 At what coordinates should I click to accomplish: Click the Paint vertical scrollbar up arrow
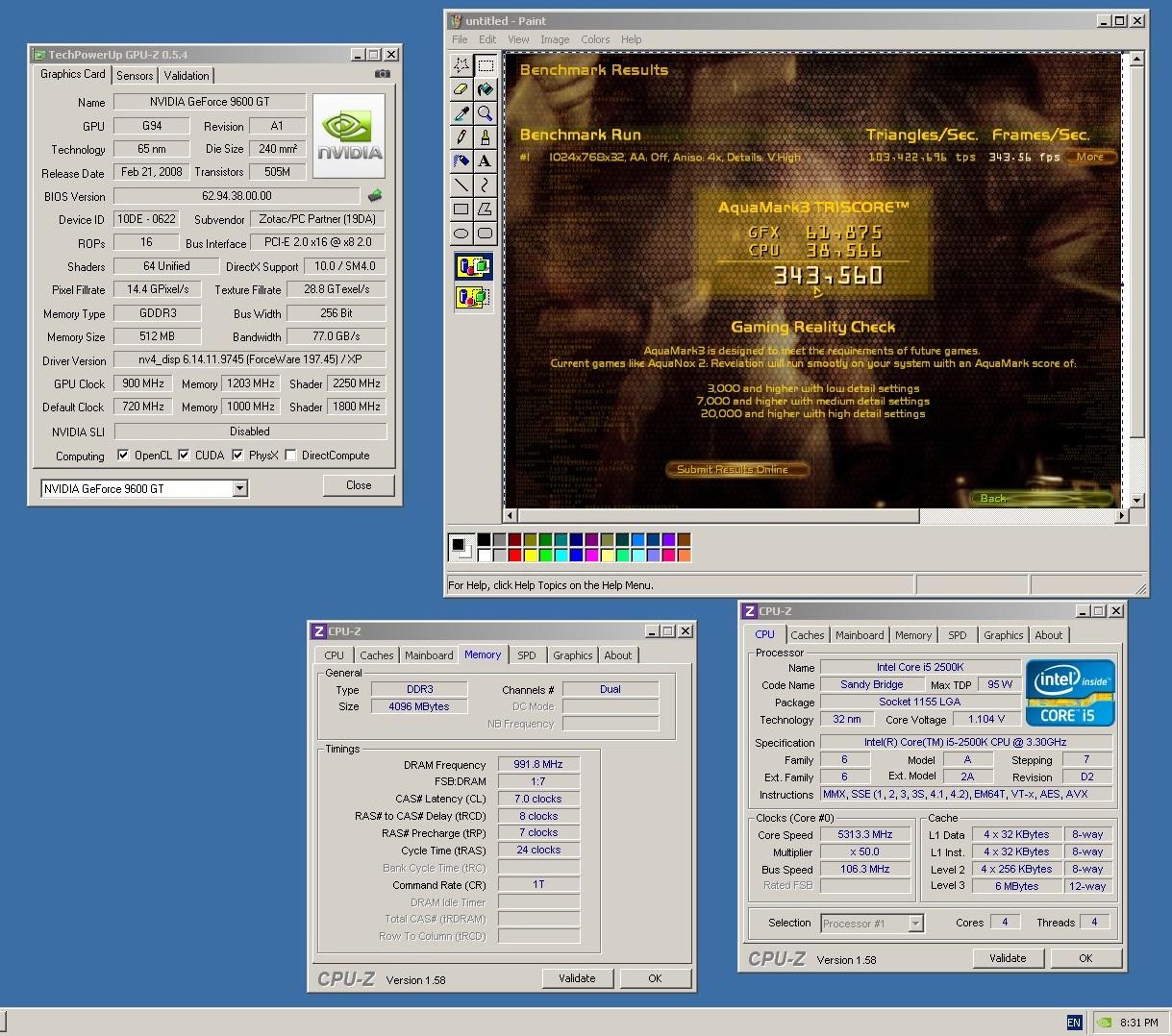point(1137,60)
